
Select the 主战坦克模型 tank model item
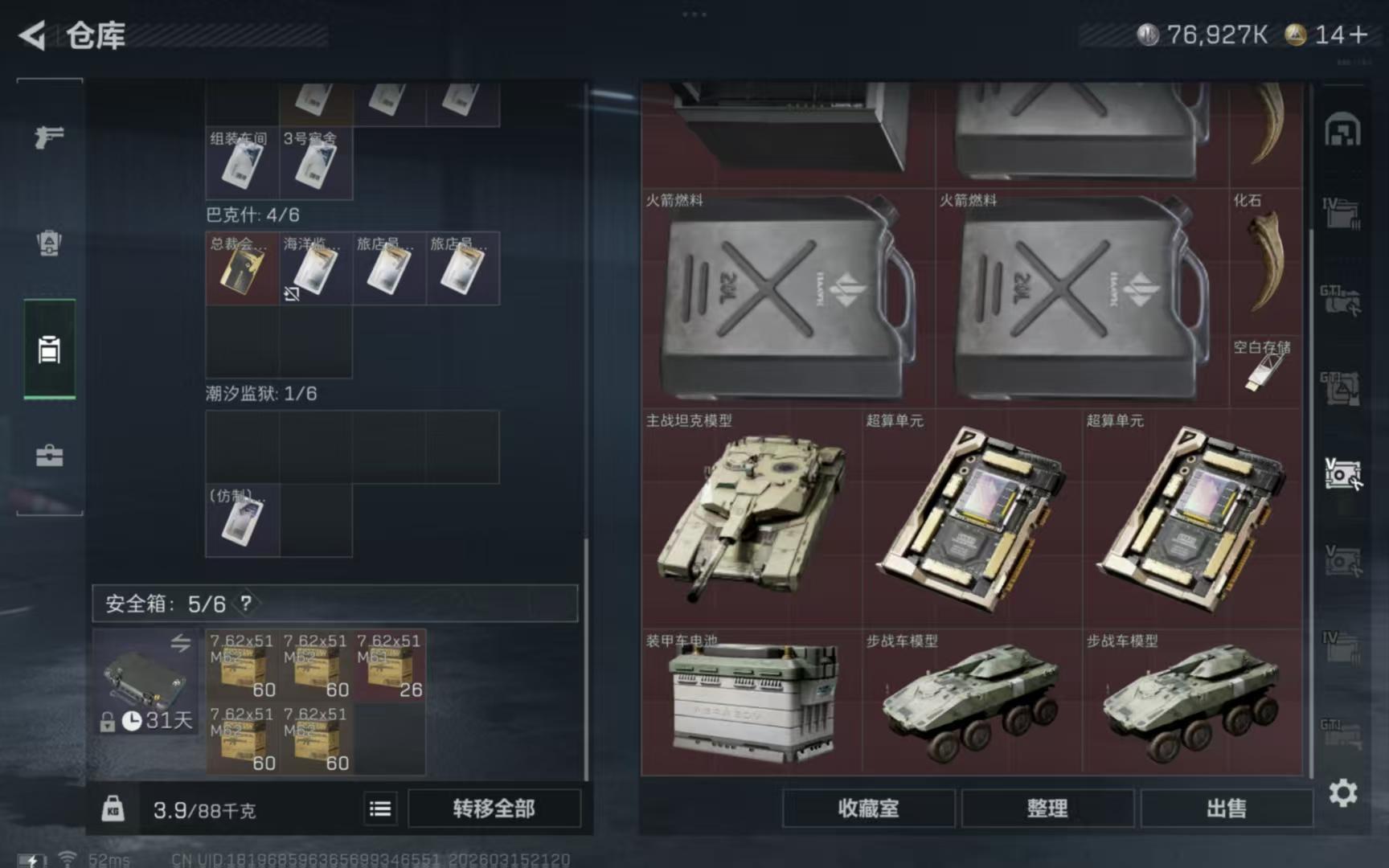tap(752, 518)
